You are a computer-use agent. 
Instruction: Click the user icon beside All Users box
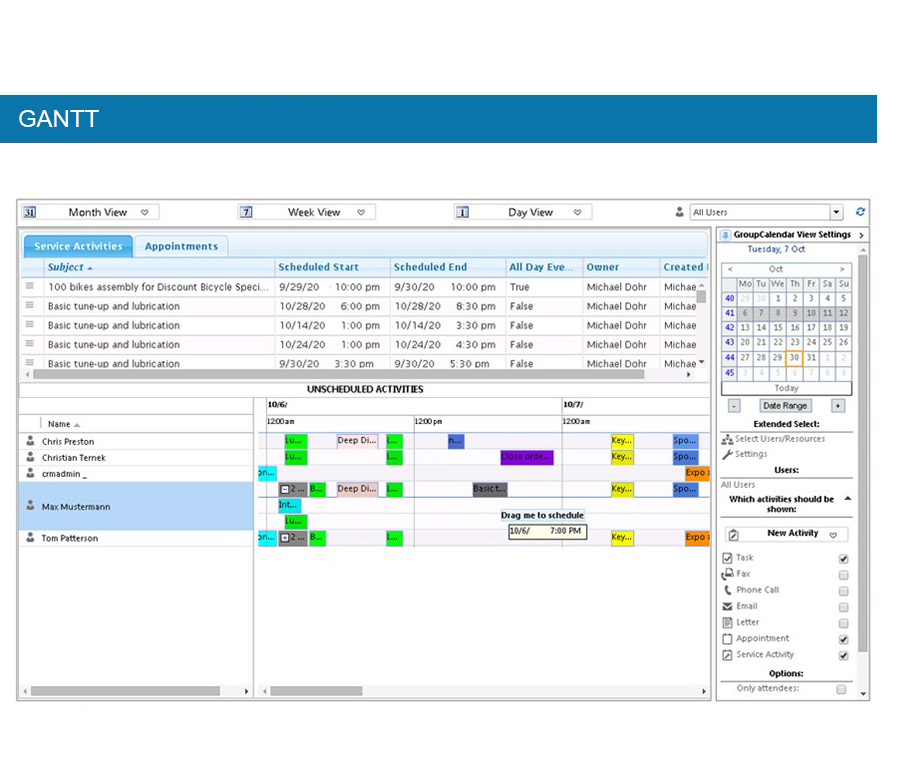pyautogui.click(x=679, y=212)
